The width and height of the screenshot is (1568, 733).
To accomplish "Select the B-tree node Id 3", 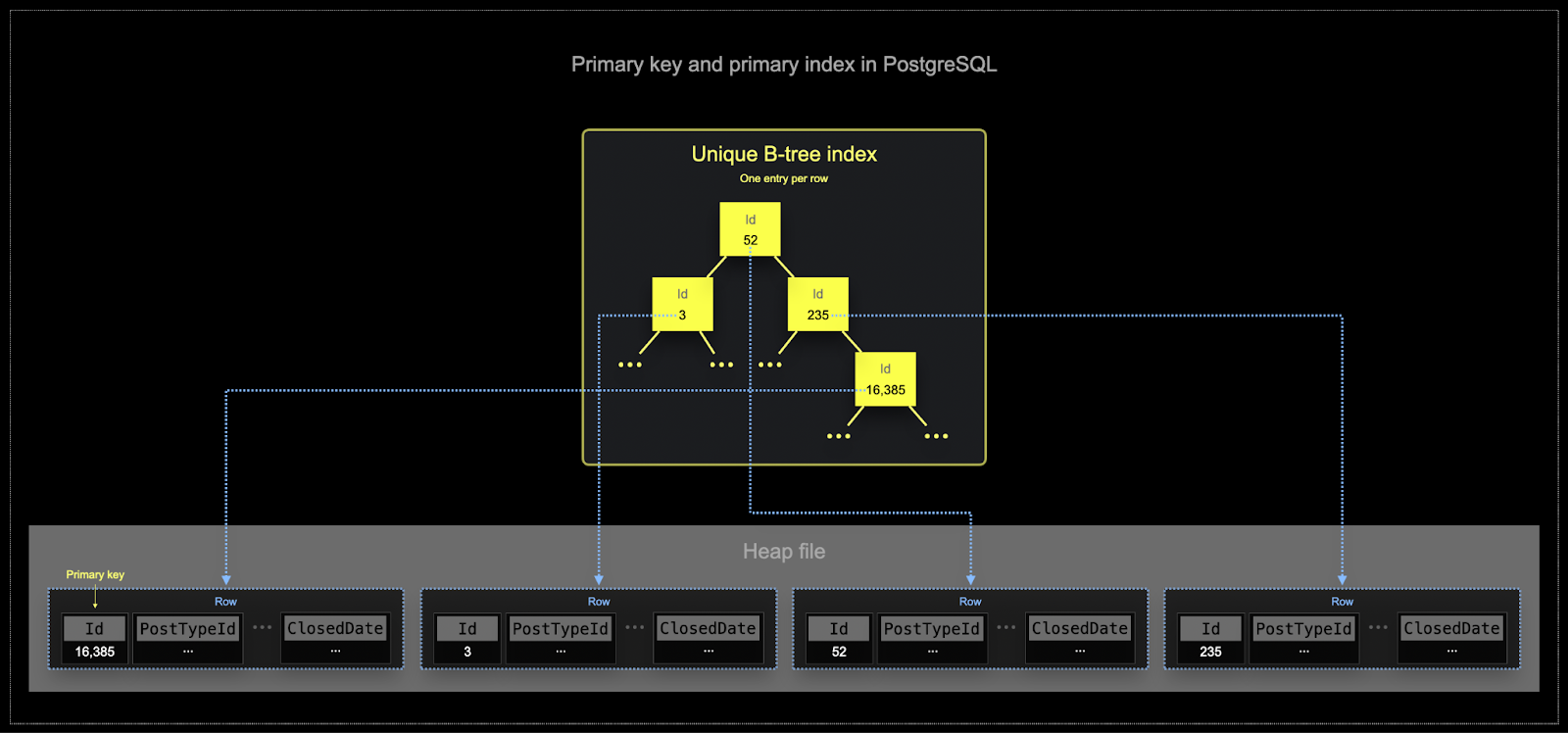I will click(682, 304).
